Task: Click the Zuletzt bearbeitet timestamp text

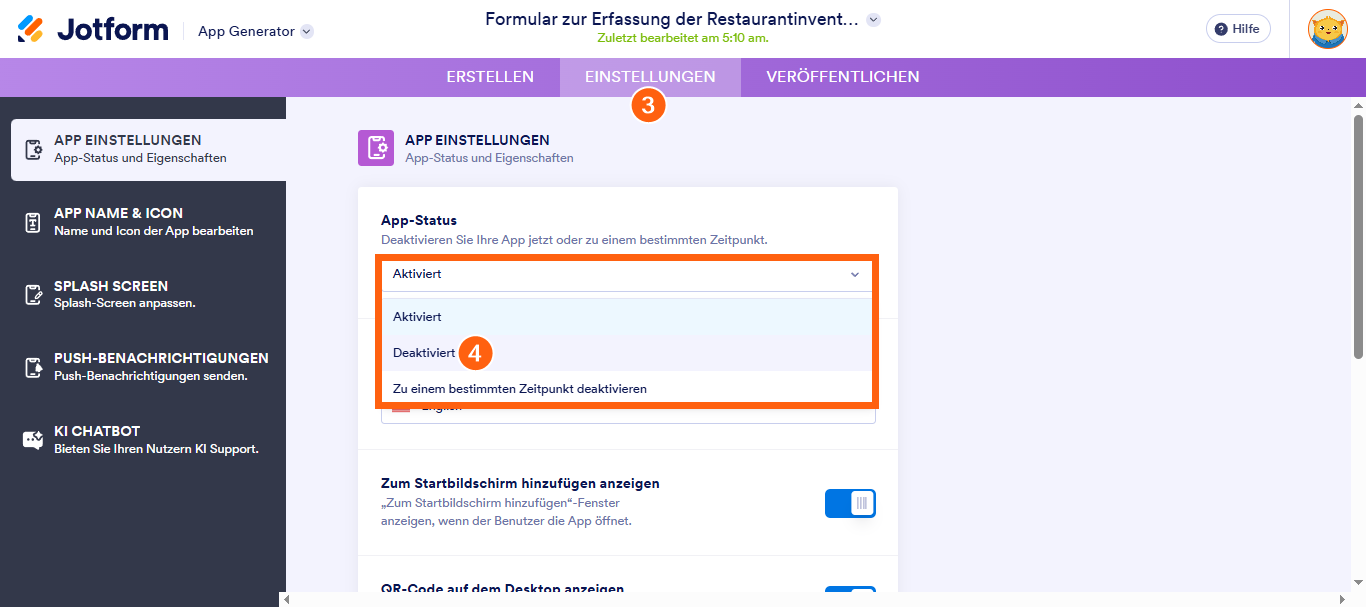Action: click(x=681, y=38)
